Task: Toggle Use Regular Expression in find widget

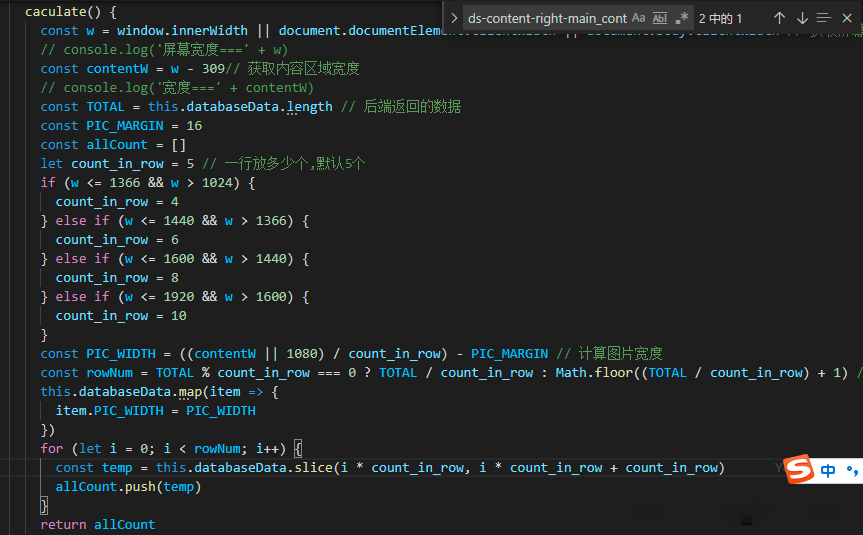Action: (682, 18)
